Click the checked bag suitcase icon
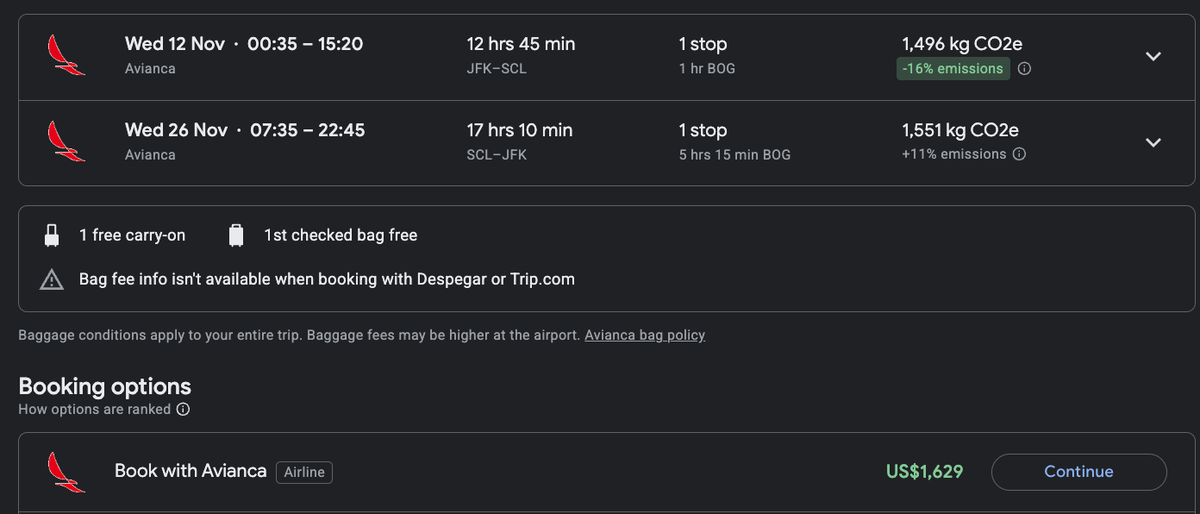The height and width of the screenshot is (514, 1200). (x=236, y=236)
